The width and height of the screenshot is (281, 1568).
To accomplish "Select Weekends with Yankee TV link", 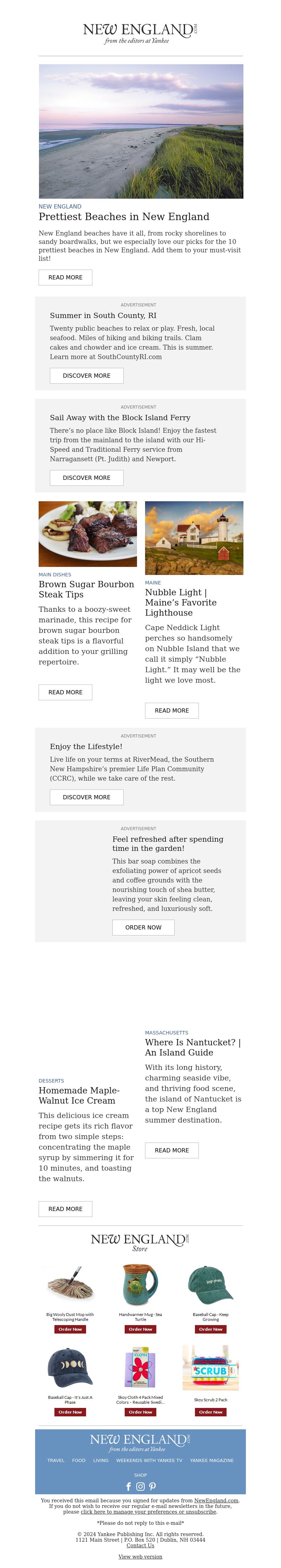I will point(149,1460).
